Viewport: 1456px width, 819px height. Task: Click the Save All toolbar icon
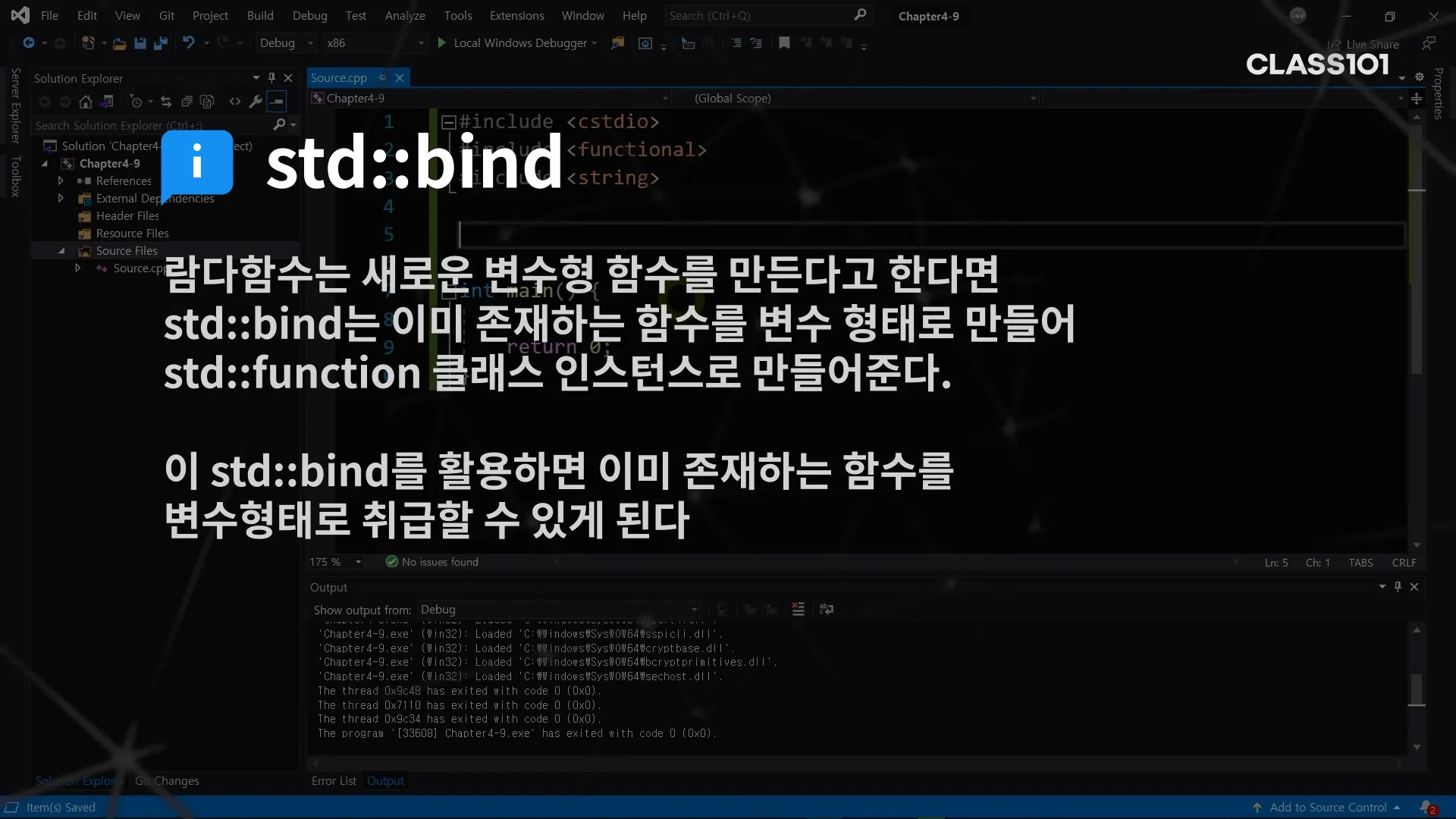tap(160, 43)
